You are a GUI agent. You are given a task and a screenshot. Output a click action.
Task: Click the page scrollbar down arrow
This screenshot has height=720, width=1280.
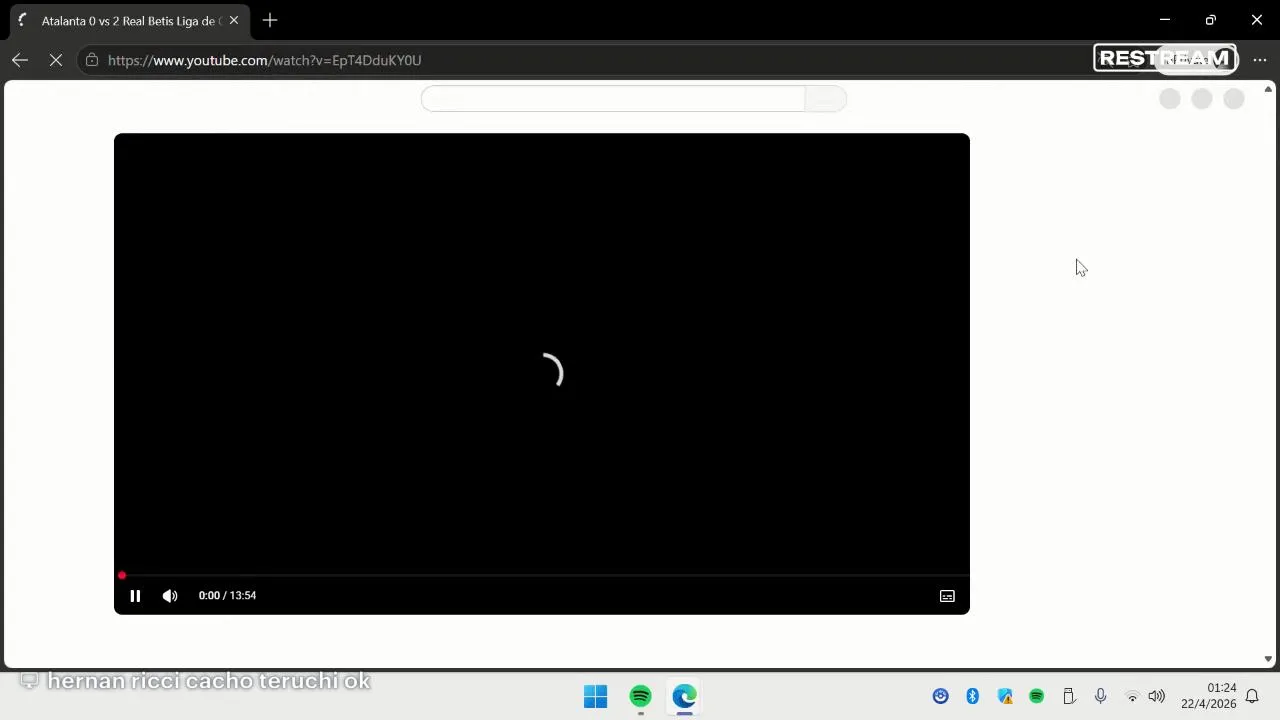tap(1268, 659)
